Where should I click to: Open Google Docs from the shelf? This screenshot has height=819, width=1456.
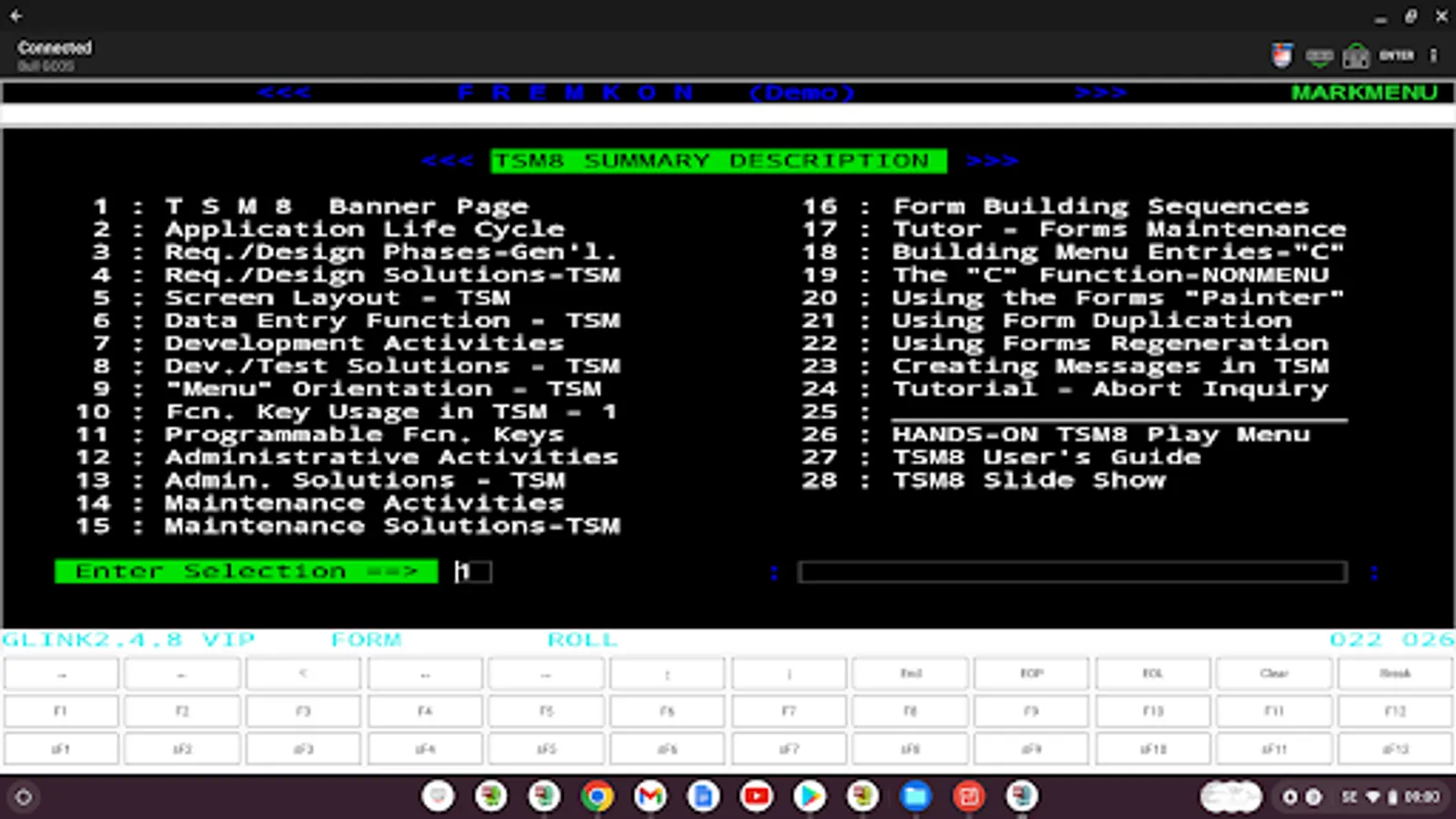tap(703, 797)
